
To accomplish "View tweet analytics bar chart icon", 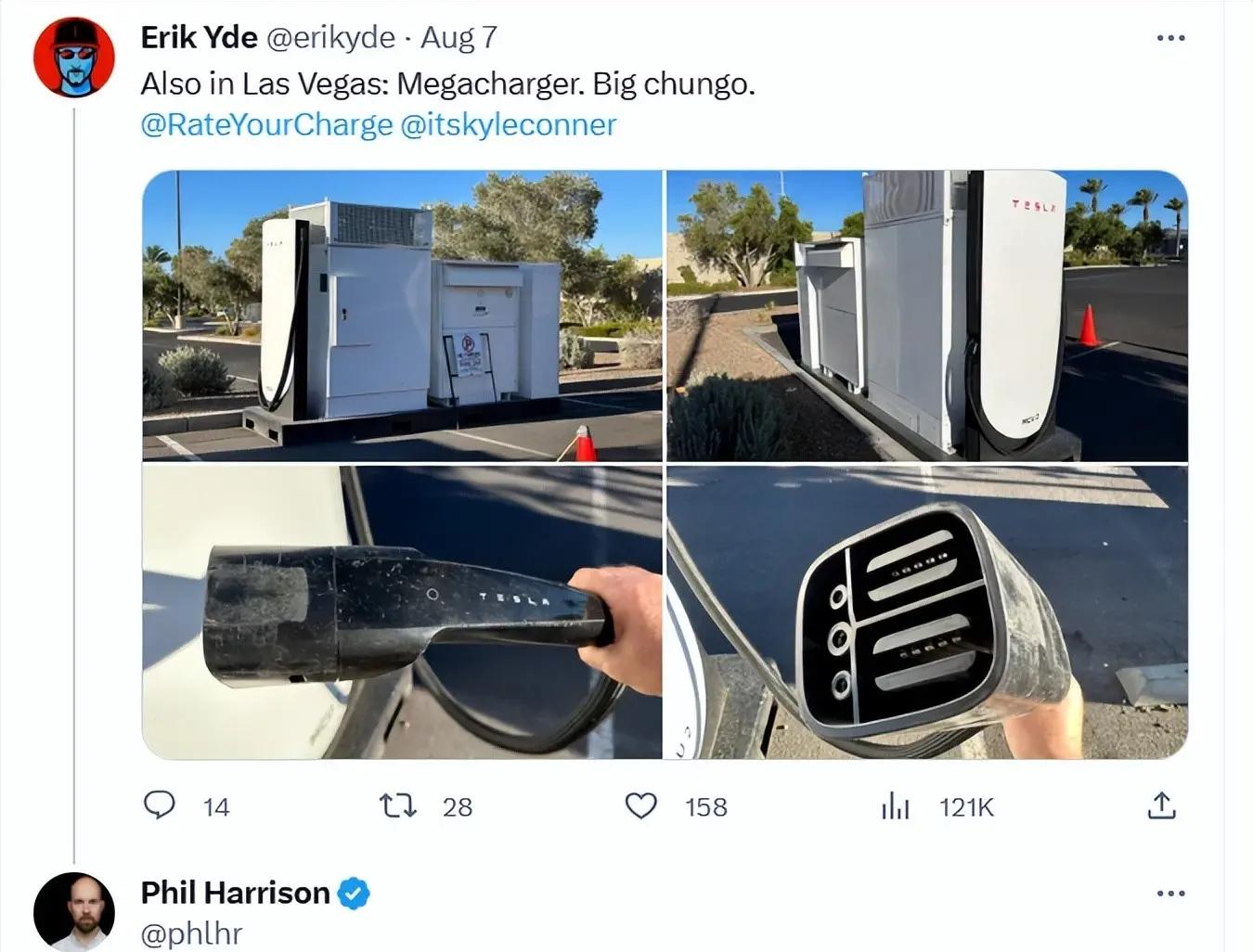I will click(895, 805).
